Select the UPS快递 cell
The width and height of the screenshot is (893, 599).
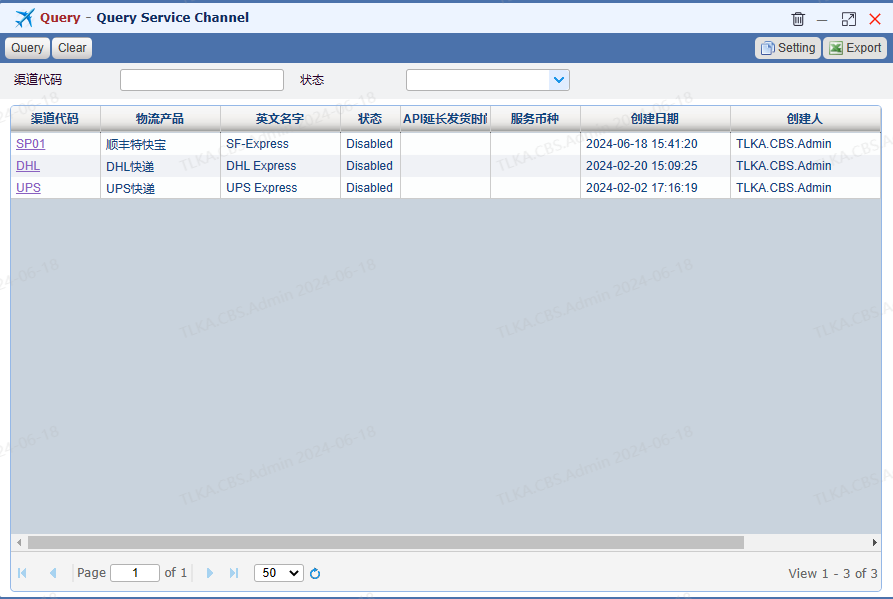[x=160, y=188]
